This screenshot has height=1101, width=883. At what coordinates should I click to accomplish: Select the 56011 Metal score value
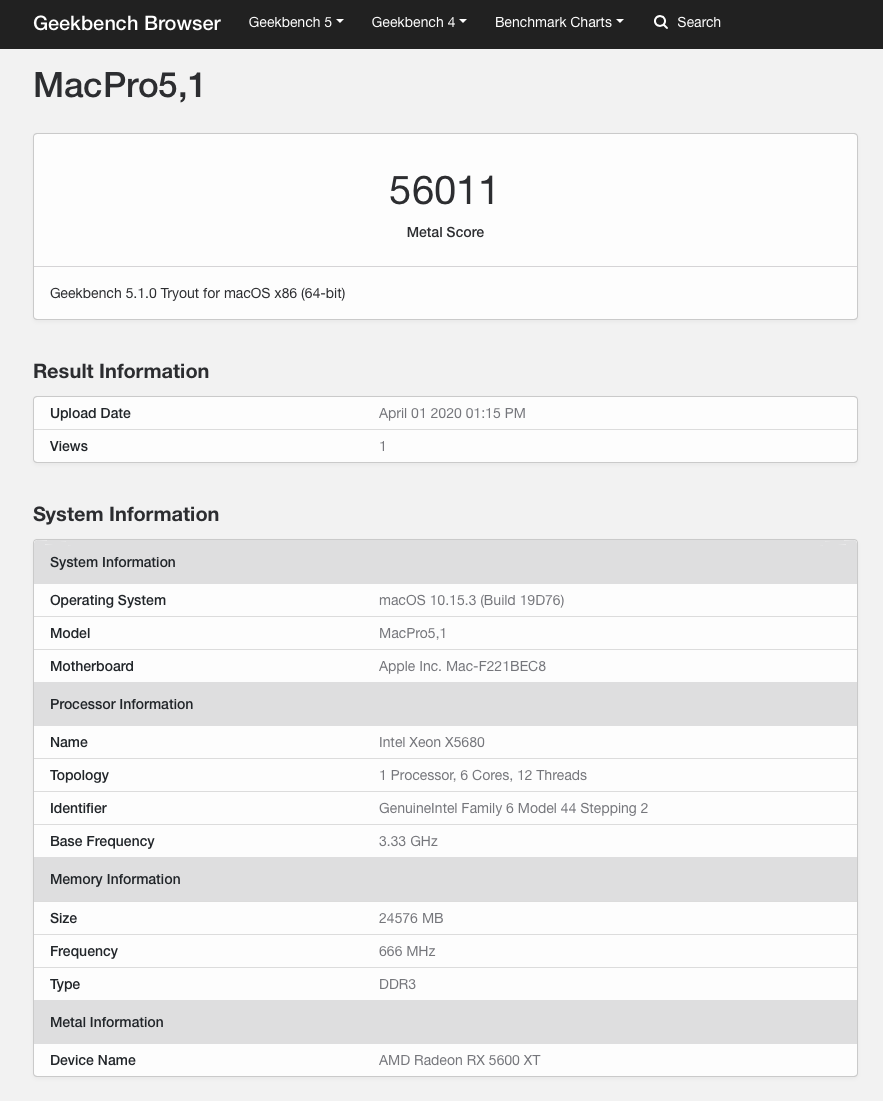[444, 191]
